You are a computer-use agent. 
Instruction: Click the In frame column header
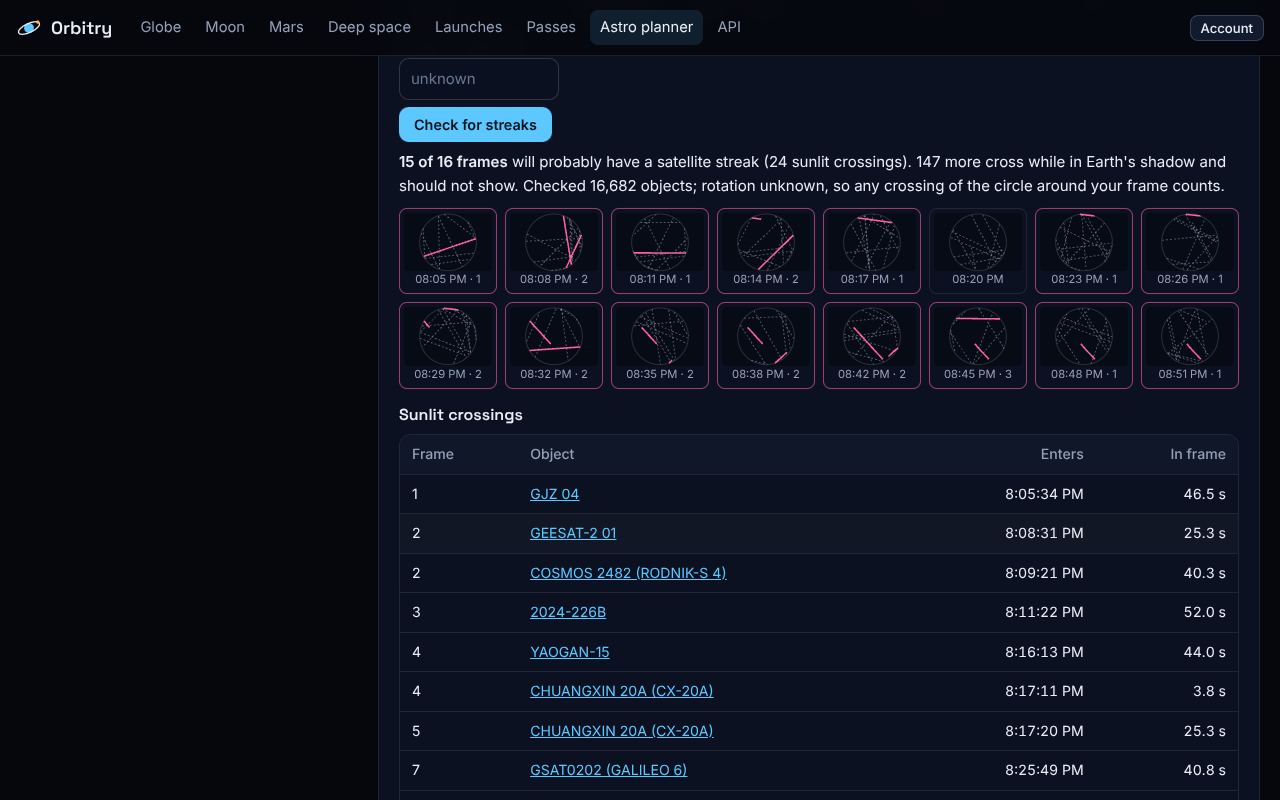click(x=1198, y=454)
